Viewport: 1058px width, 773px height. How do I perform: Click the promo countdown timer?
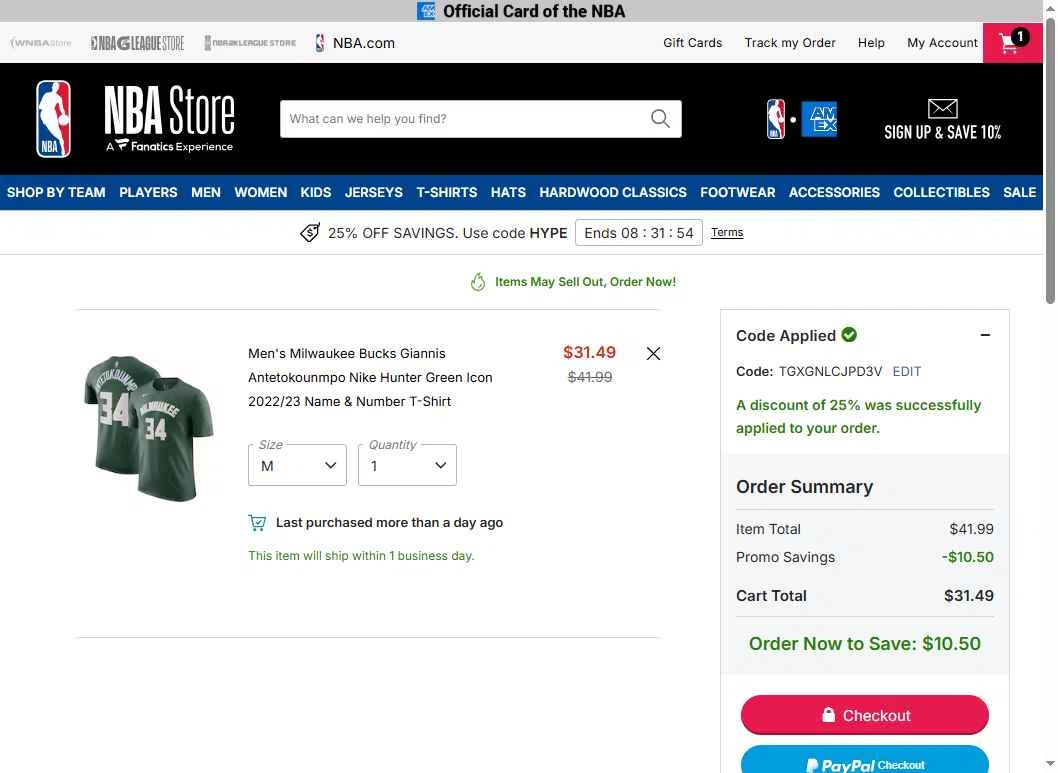(638, 233)
